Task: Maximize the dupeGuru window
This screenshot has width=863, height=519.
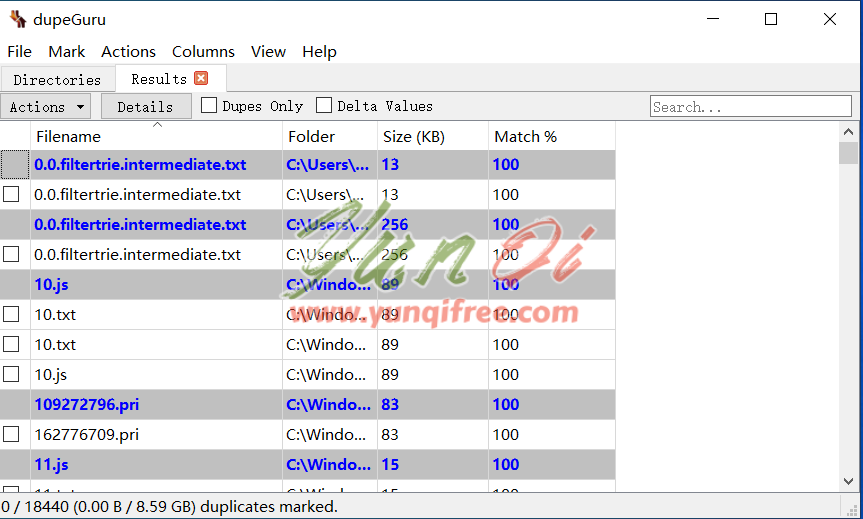Action: coord(771,19)
